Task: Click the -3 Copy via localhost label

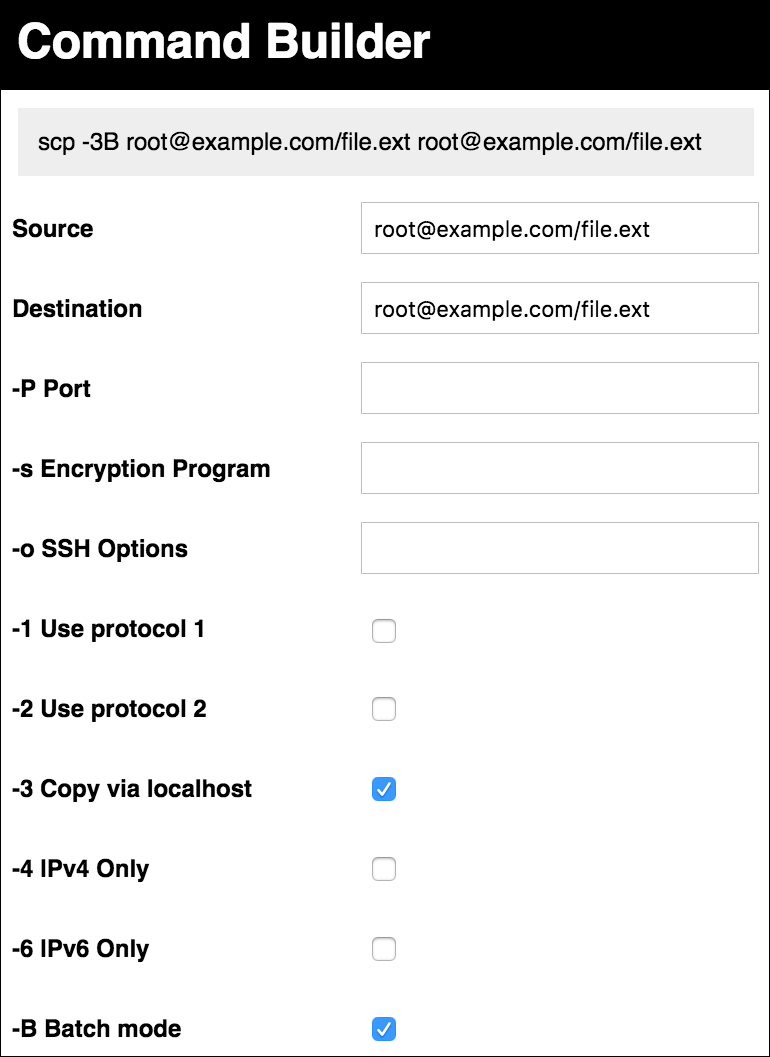Action: [132, 789]
